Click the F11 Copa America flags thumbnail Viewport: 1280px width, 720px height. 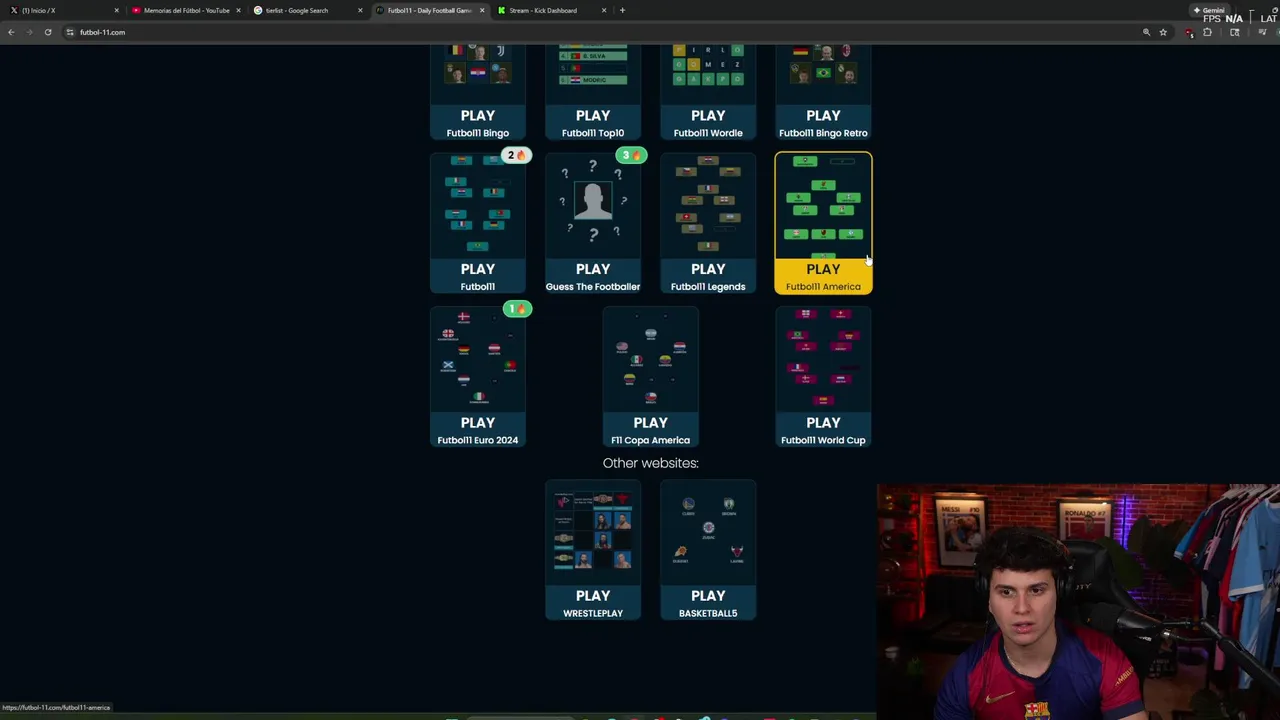[650, 359]
